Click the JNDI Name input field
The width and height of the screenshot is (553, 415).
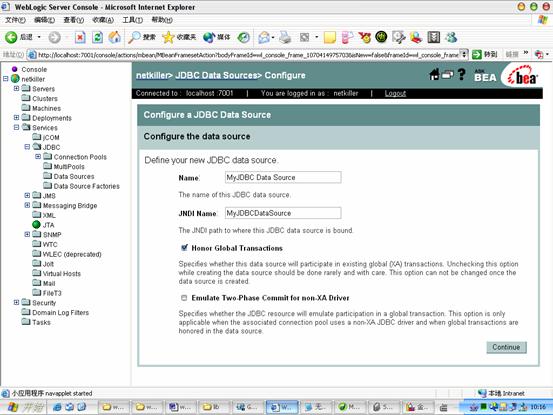click(x=283, y=213)
